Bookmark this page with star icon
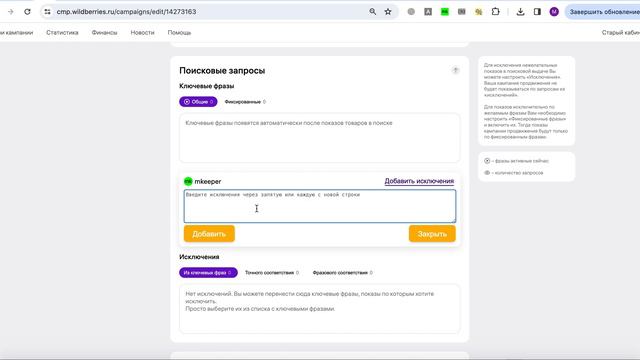 (x=388, y=12)
